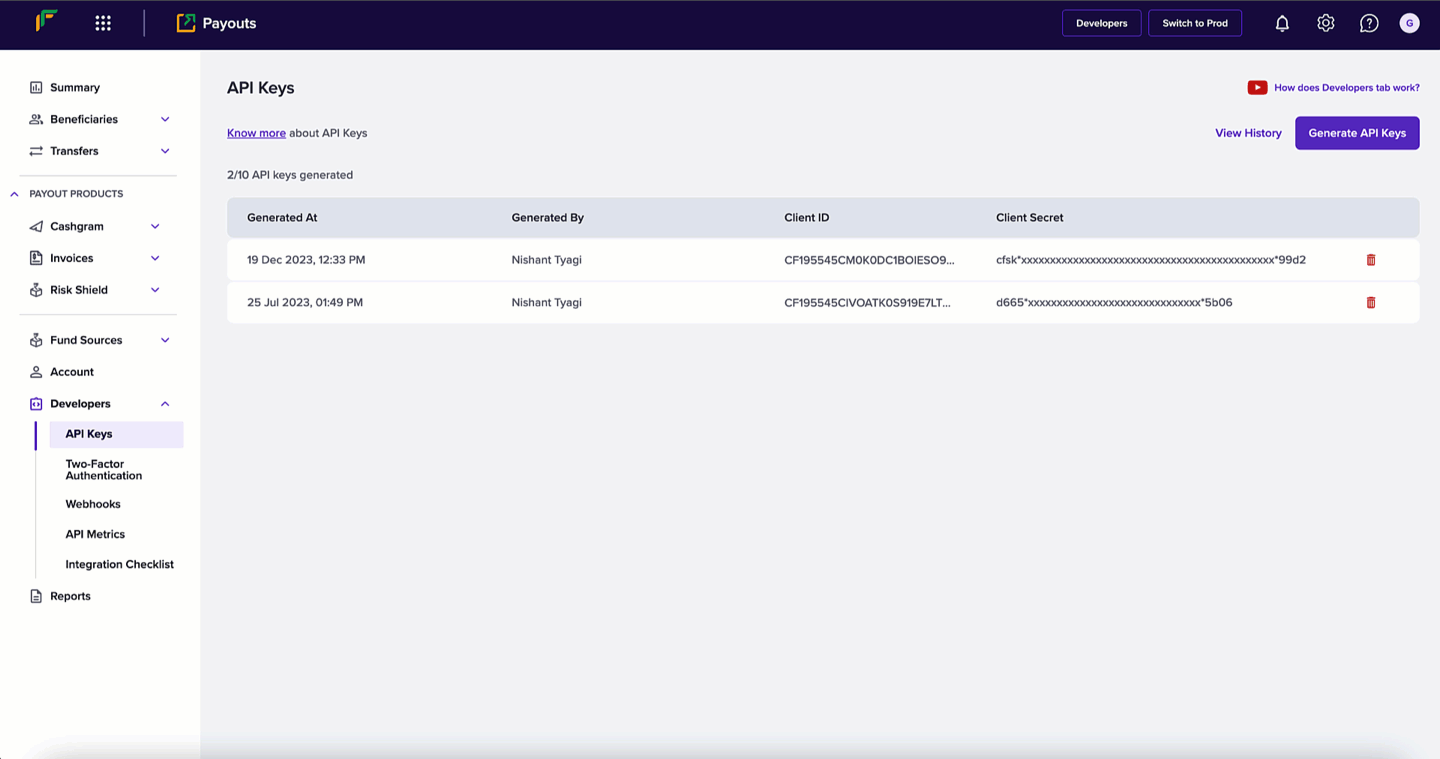Click the delete icon for the 19 Dec key

(1370, 259)
